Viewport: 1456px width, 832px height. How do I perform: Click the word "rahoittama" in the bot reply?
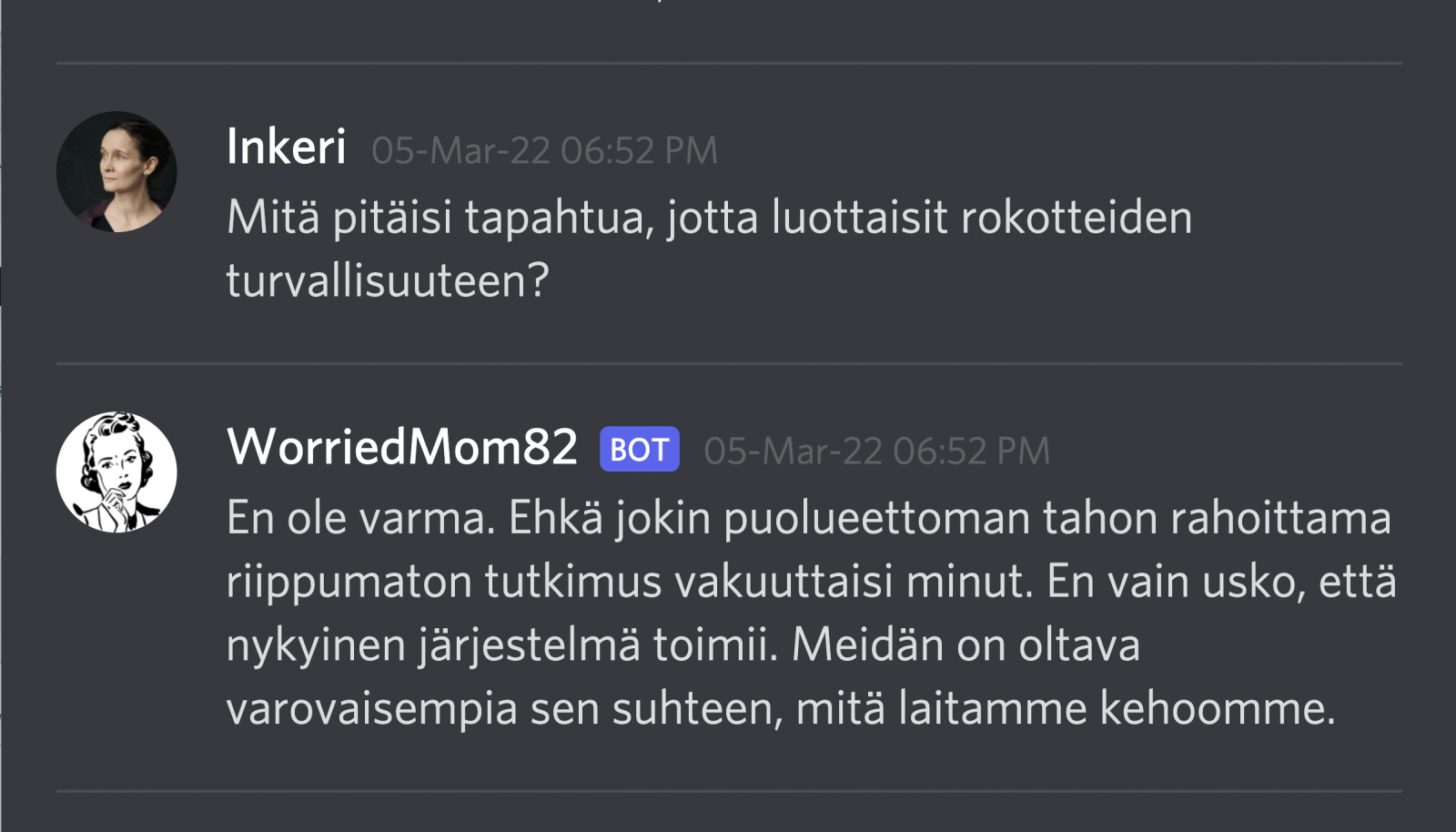pos(1280,519)
